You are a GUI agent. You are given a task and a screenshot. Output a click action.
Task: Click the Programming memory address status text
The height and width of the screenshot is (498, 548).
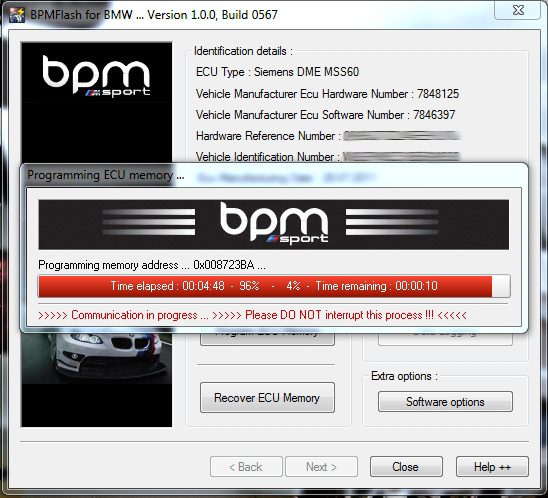click(152, 265)
